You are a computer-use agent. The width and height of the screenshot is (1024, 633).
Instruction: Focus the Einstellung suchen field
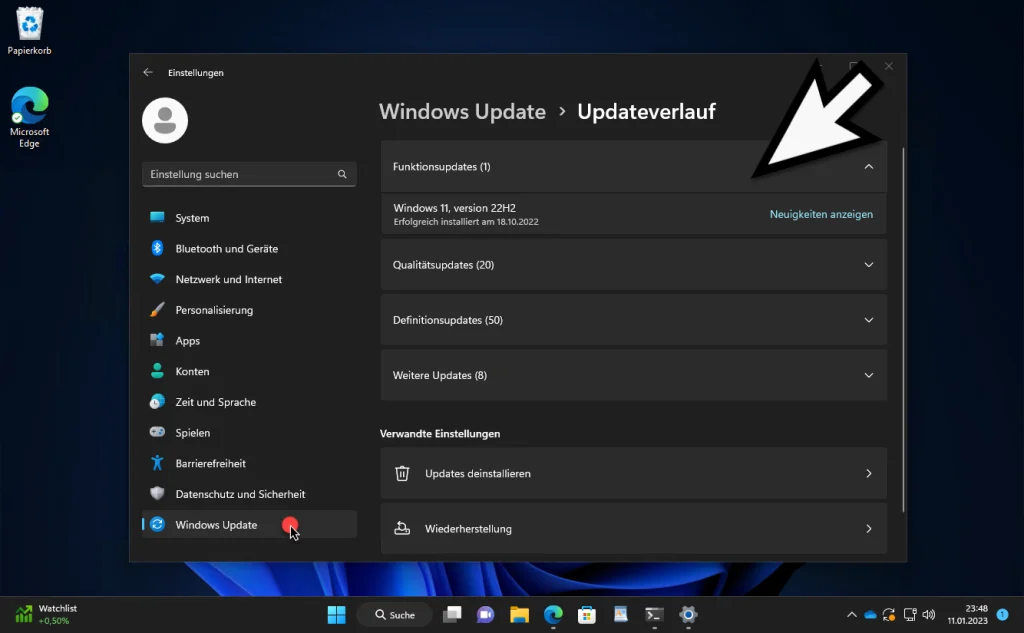click(249, 174)
